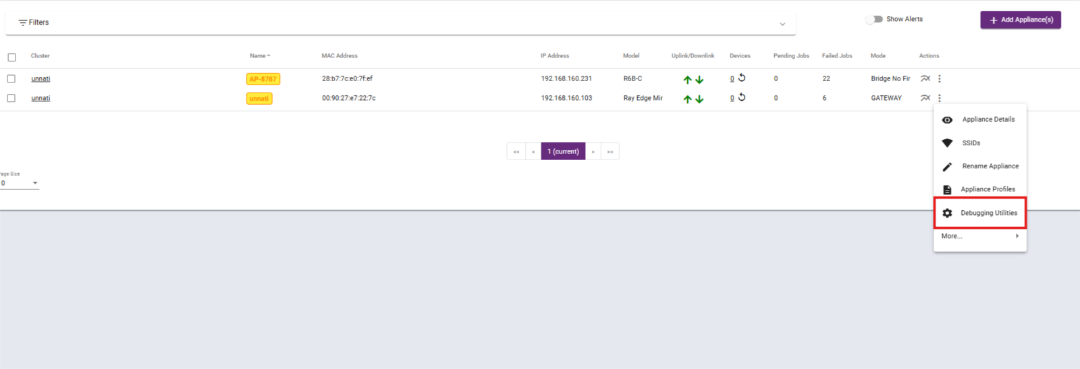This screenshot has width=1080, height=369.
Task: Toggle the Show Alerts switch
Action: click(874, 19)
